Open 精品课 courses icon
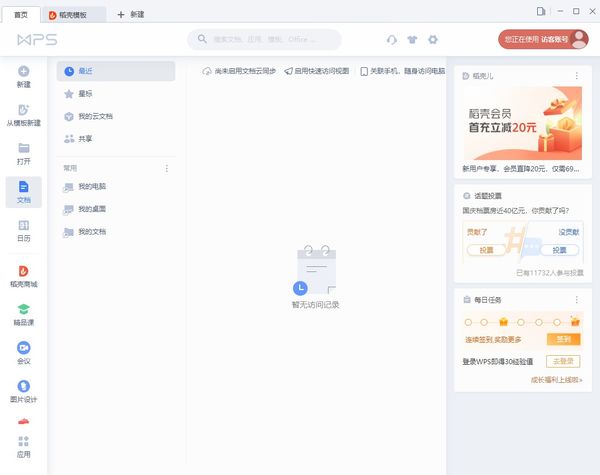The width and height of the screenshot is (600, 475). pyautogui.click(x=24, y=309)
